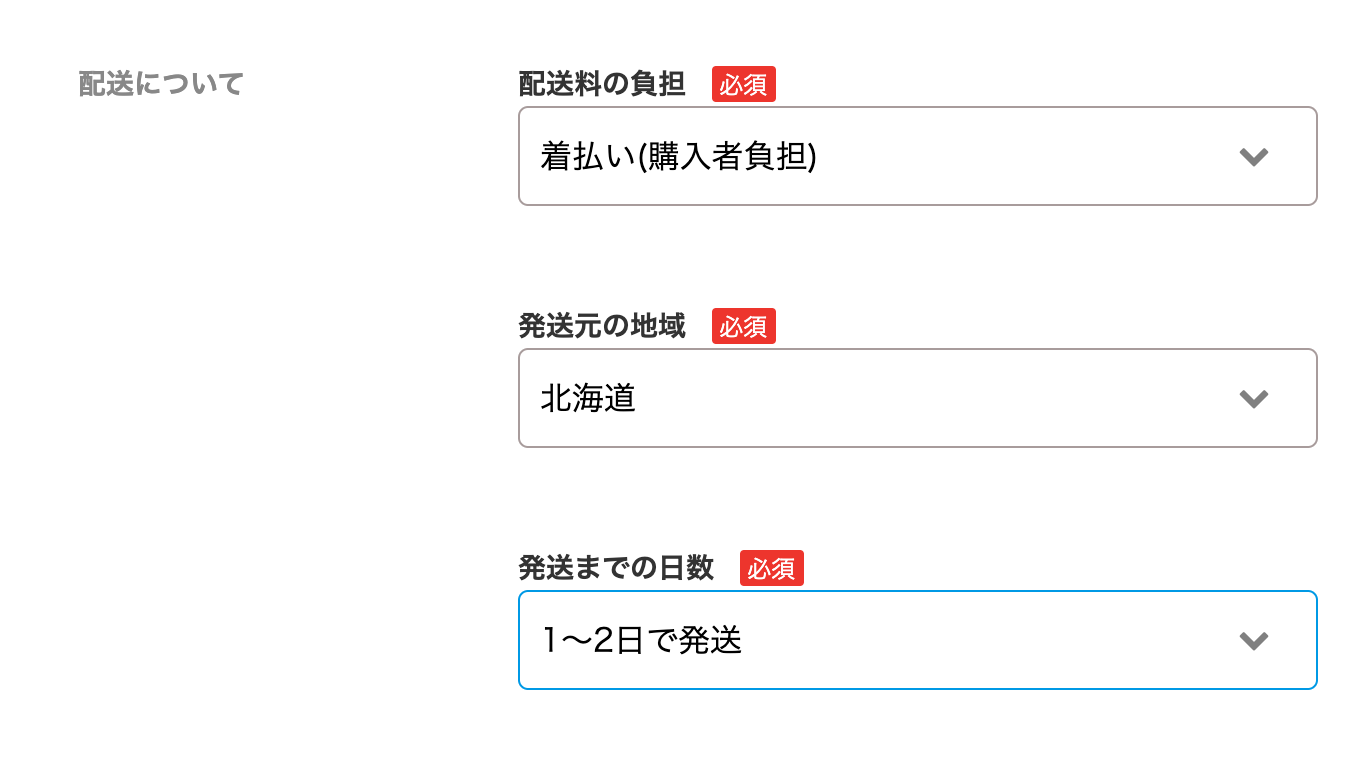This screenshot has width=1372, height=764.
Task: Click inside the focused 発送までの日数 select field
Action: click(x=917, y=640)
